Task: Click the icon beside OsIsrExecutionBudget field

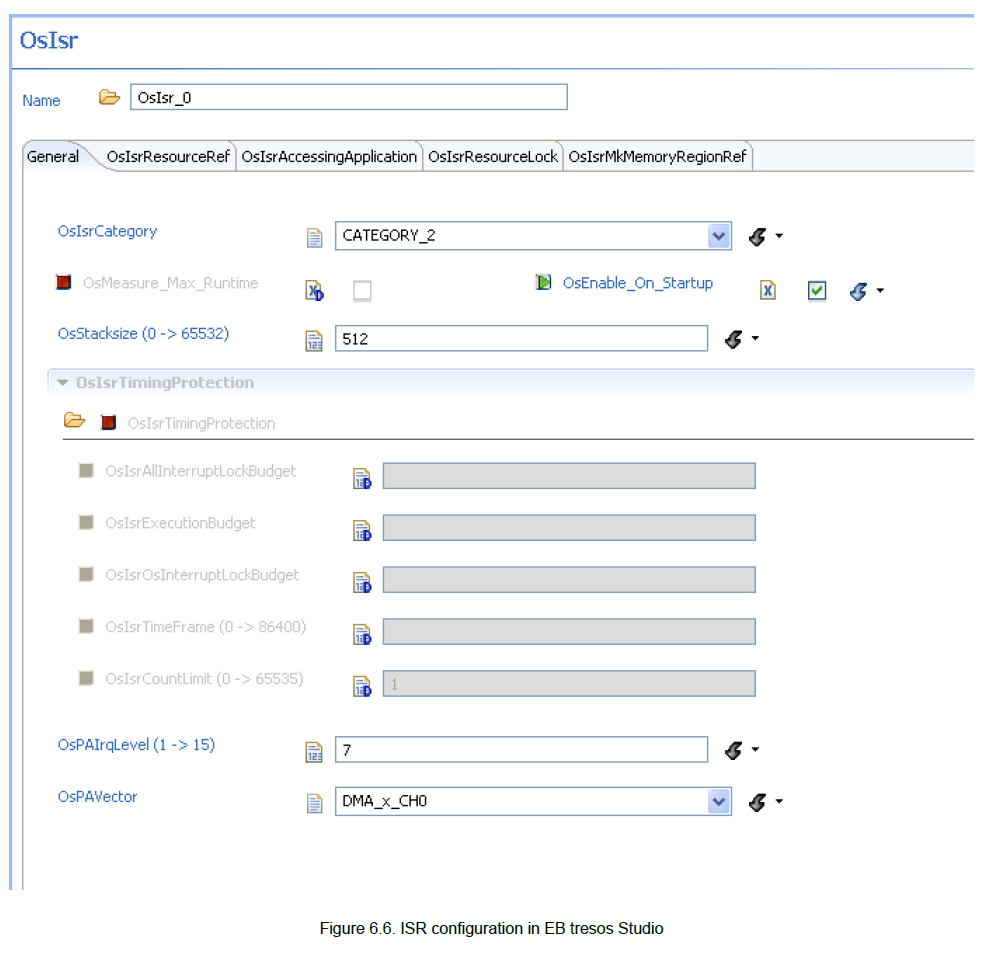Action: click(362, 530)
